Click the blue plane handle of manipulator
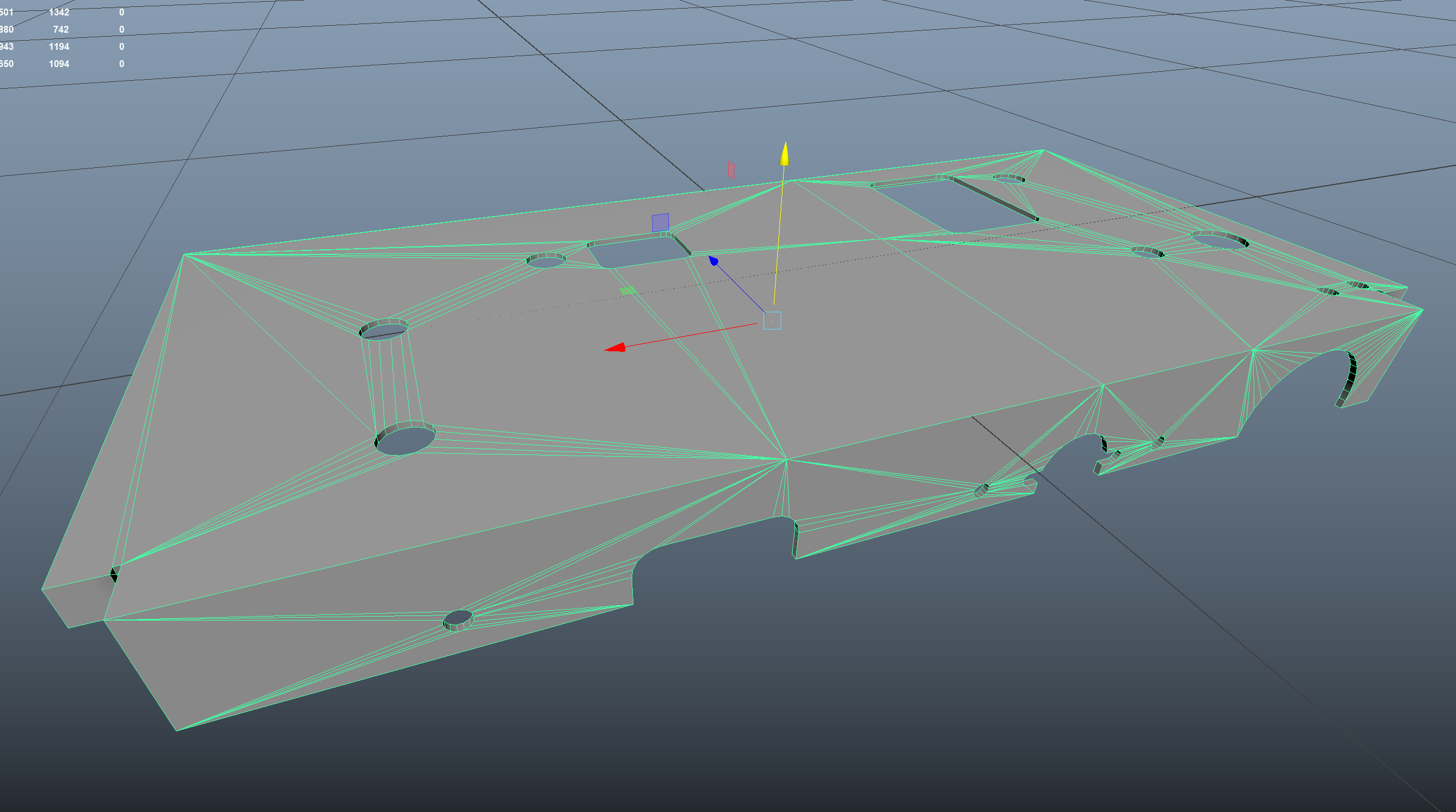The width and height of the screenshot is (1456, 812). (660, 223)
